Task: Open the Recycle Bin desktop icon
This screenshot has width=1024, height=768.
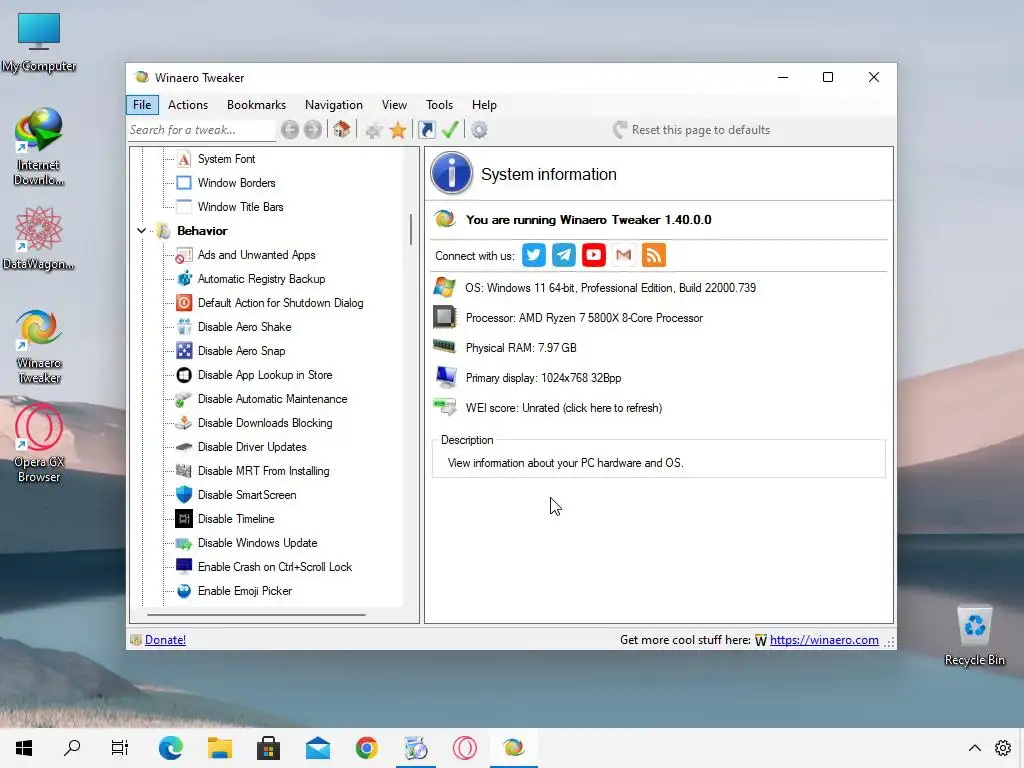Action: 974,635
